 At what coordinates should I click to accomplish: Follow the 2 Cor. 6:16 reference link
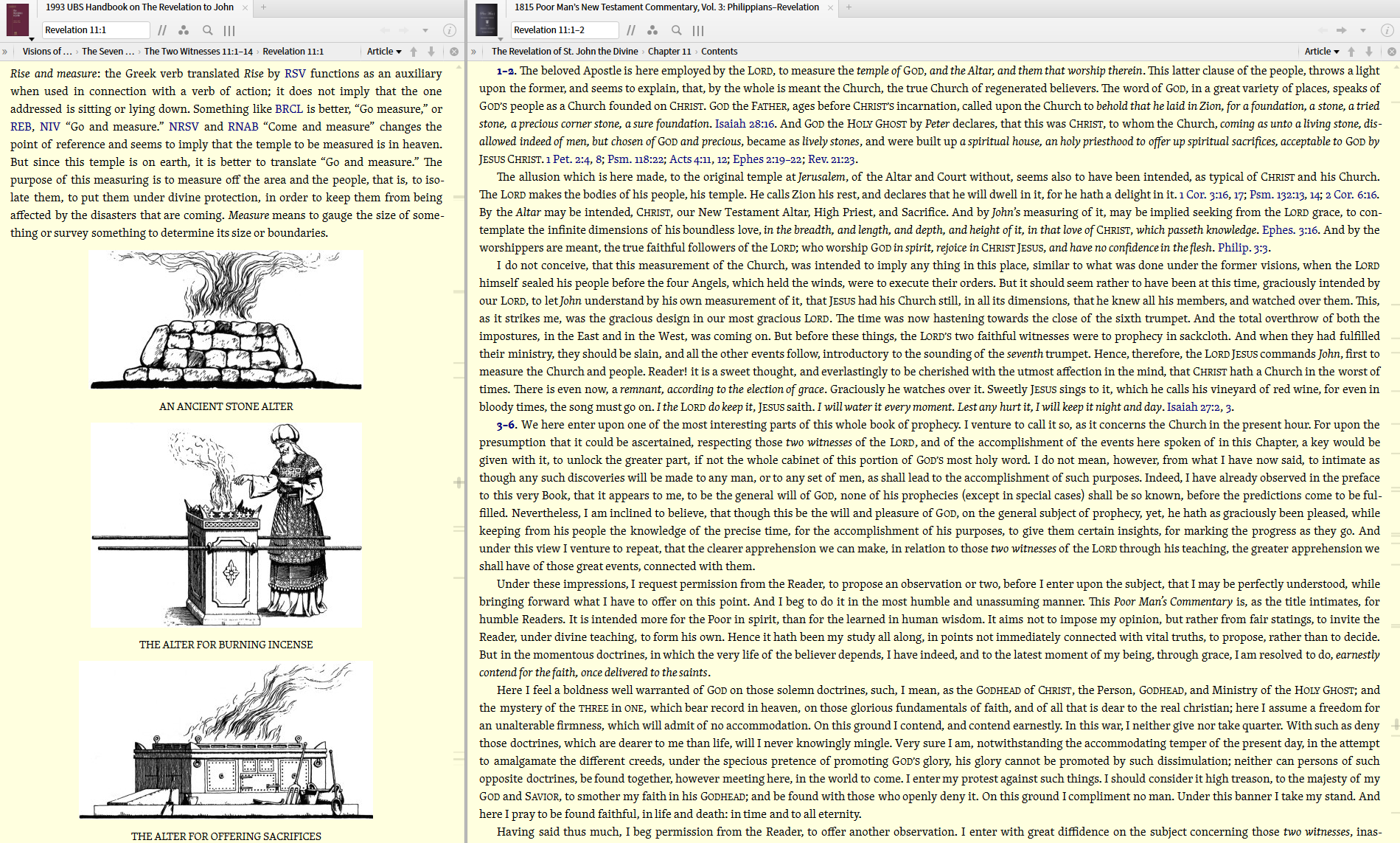pos(1351,195)
